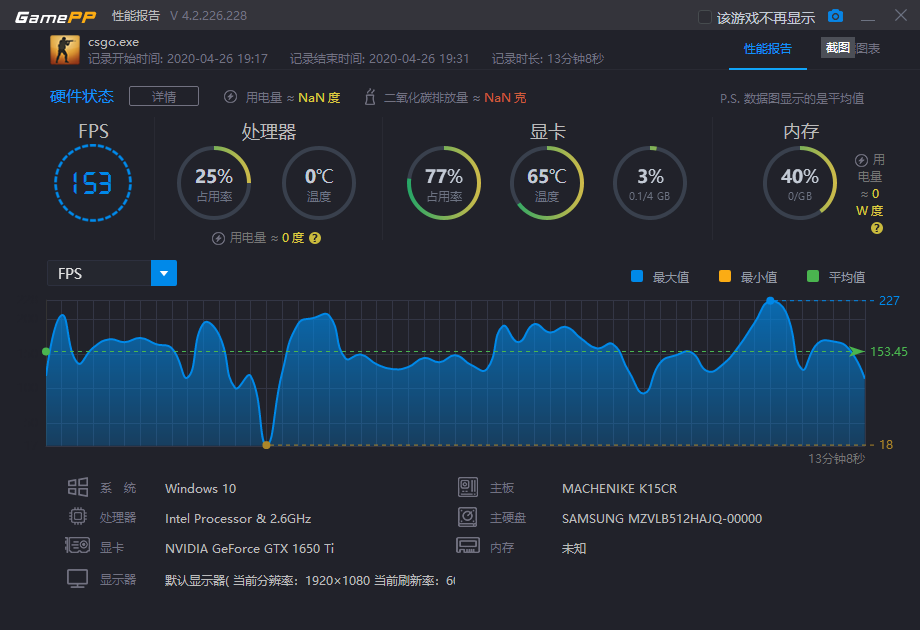The height and width of the screenshot is (630, 920).
Task: Click Intel Processor & 2.6GHz text
Action: click(238, 519)
